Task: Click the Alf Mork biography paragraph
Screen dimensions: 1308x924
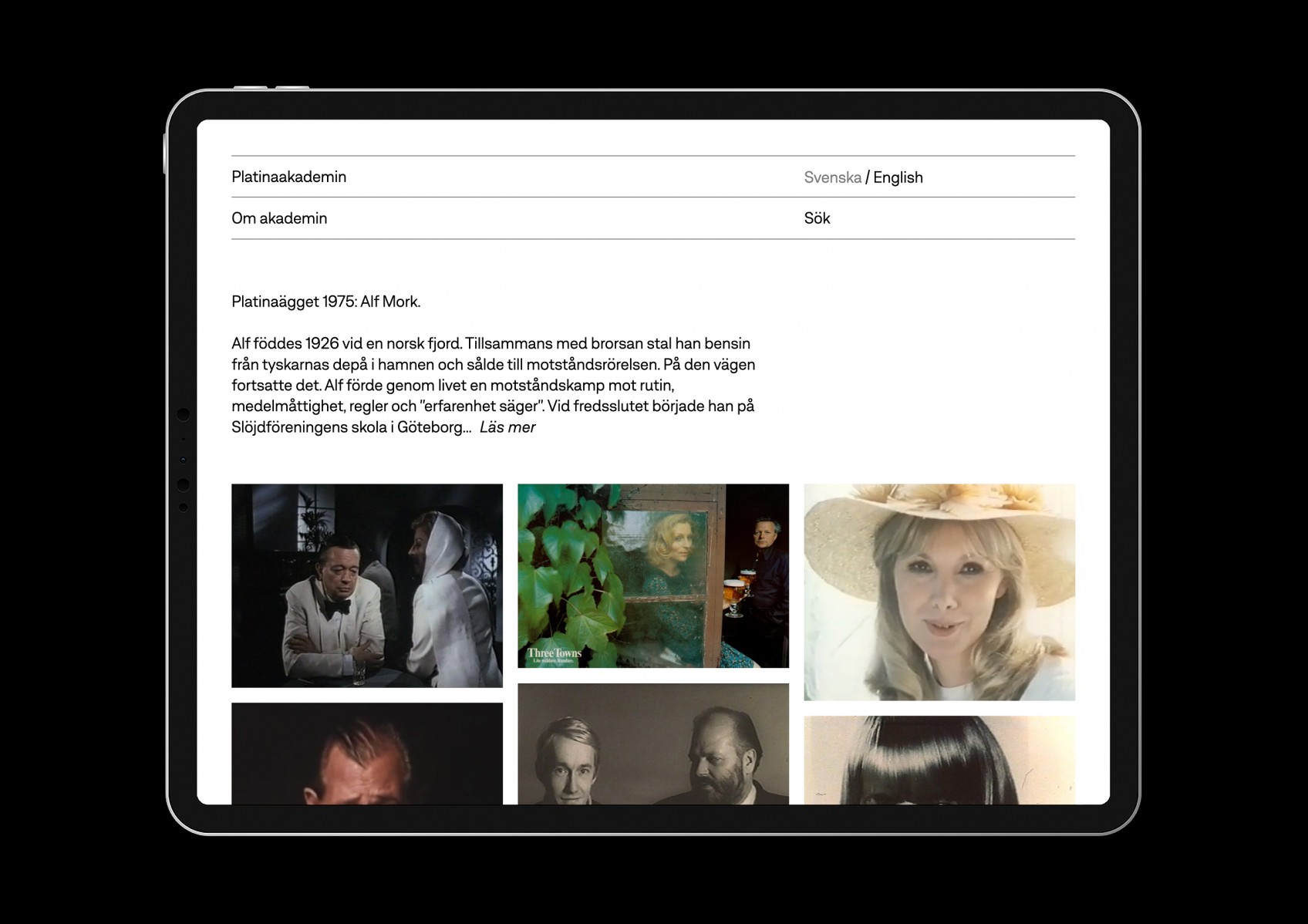Action: [x=494, y=385]
